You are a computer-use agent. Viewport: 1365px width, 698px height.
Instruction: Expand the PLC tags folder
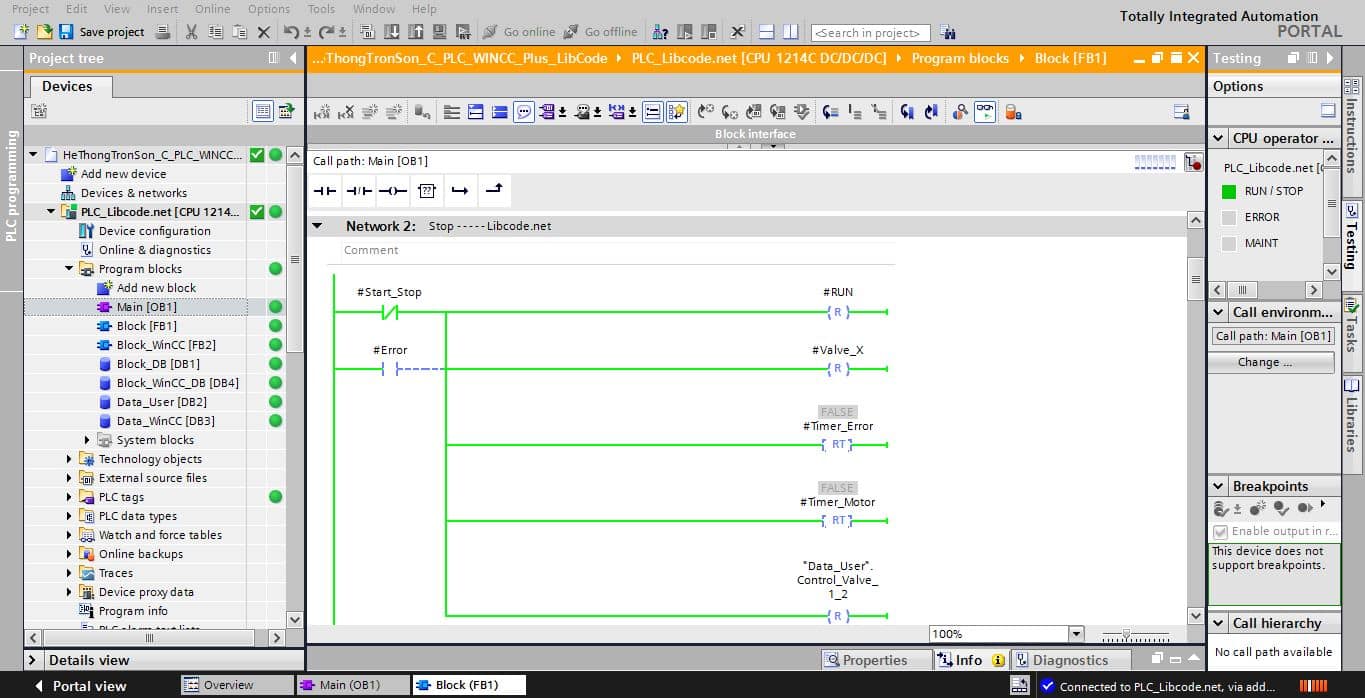pos(69,497)
